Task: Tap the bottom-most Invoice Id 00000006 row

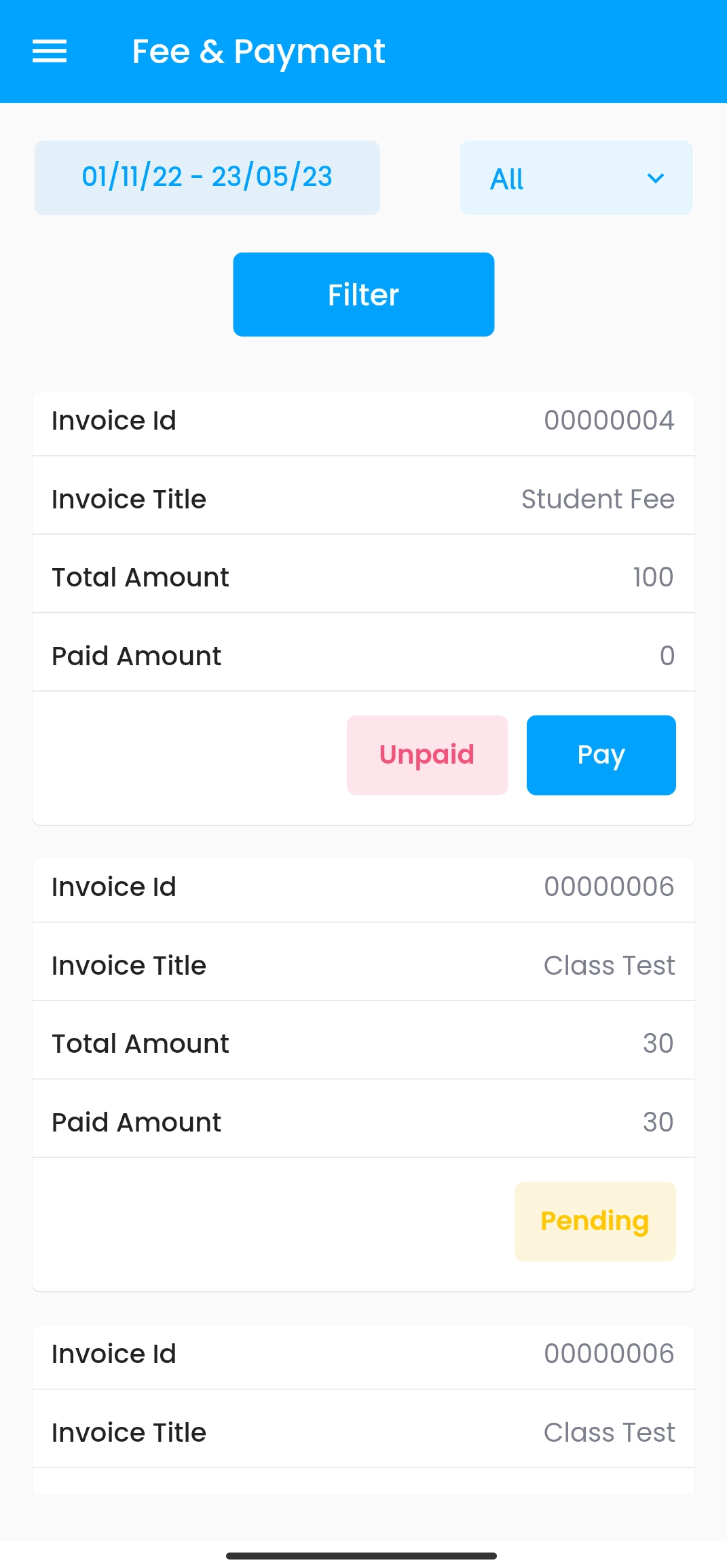Action: tap(363, 1354)
